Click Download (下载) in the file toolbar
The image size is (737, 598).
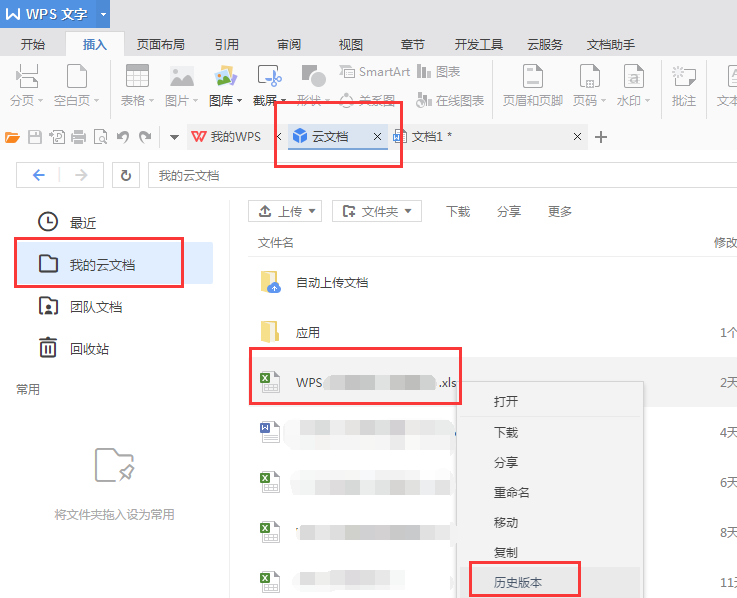tap(458, 212)
